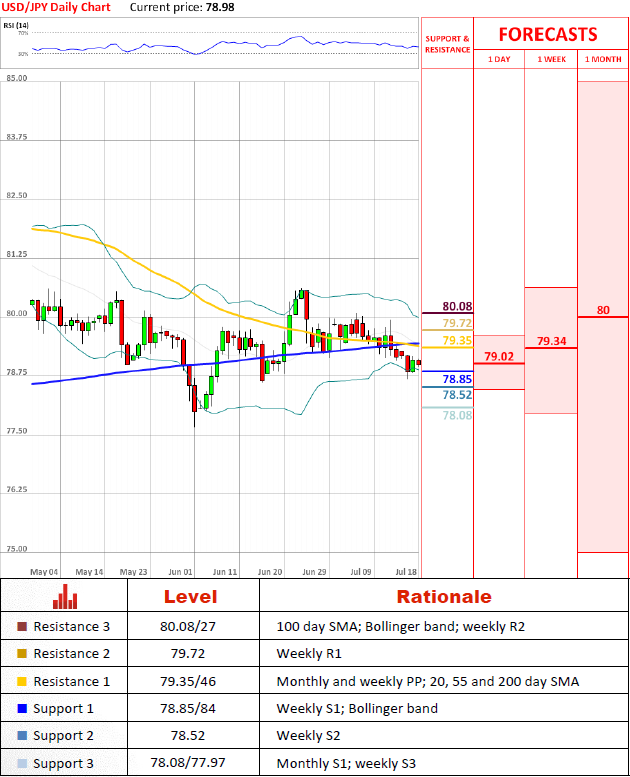
Task: Click the Level column header
Action: (191, 597)
